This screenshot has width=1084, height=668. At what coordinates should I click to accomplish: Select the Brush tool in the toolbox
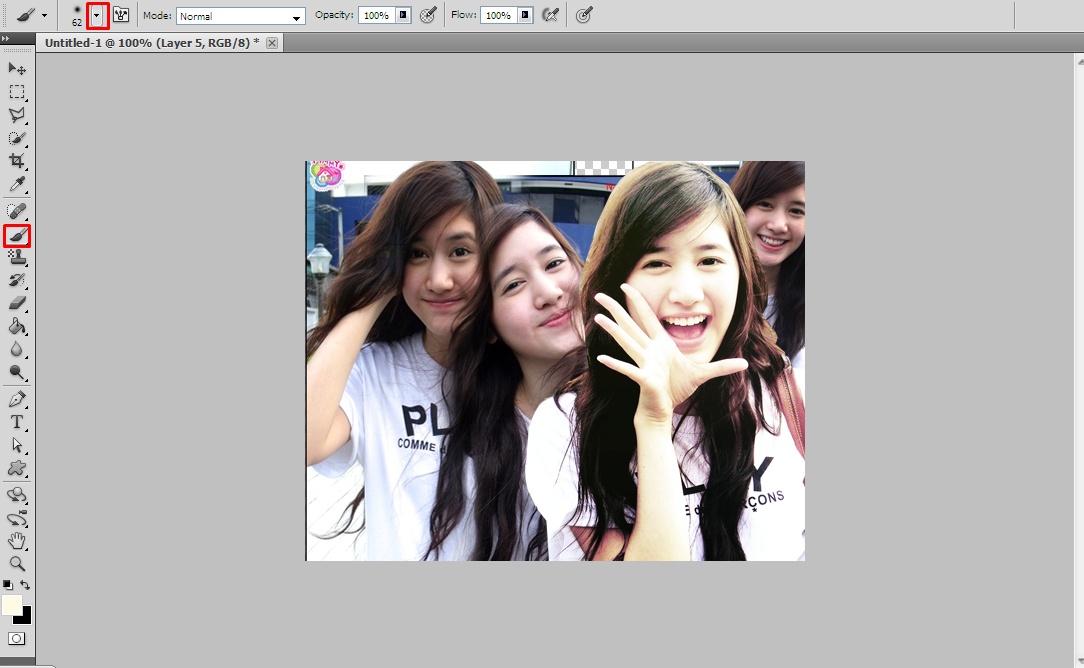(x=17, y=236)
